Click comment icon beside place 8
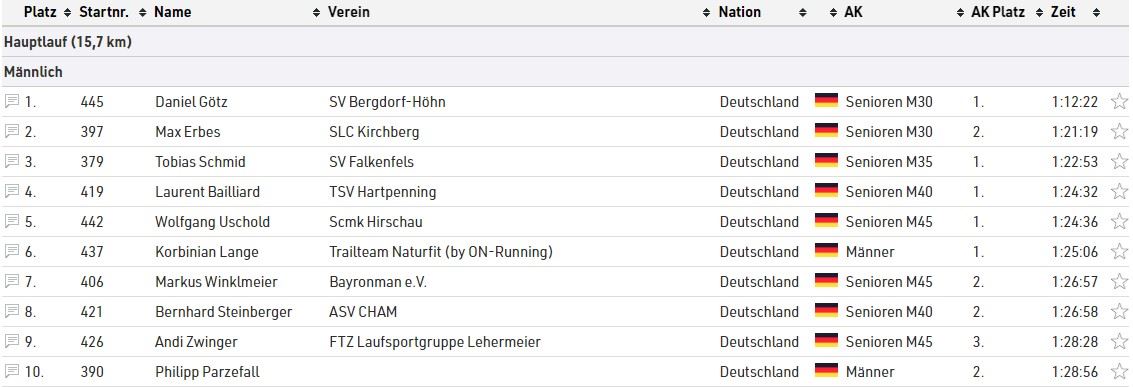1133x387 pixels. click(x=11, y=311)
